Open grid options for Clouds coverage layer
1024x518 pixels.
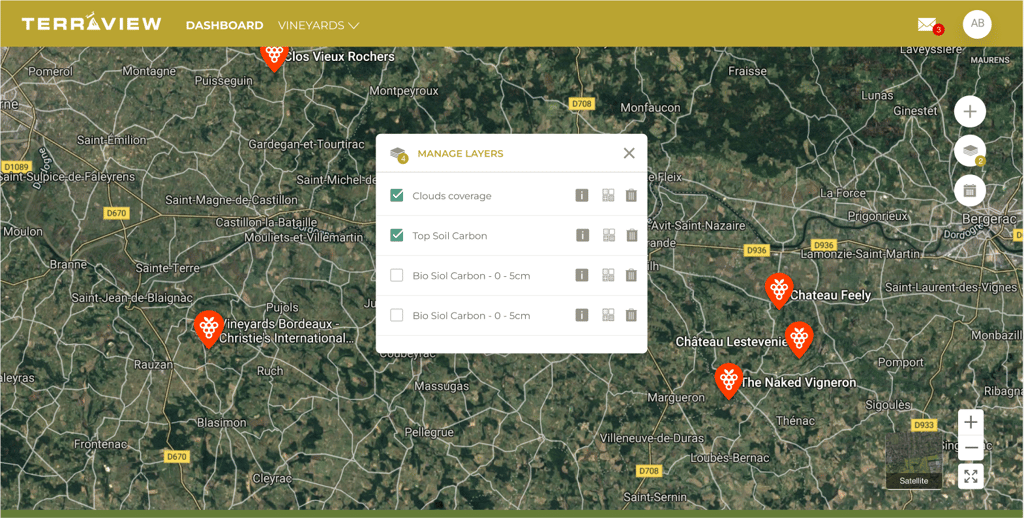pos(608,195)
